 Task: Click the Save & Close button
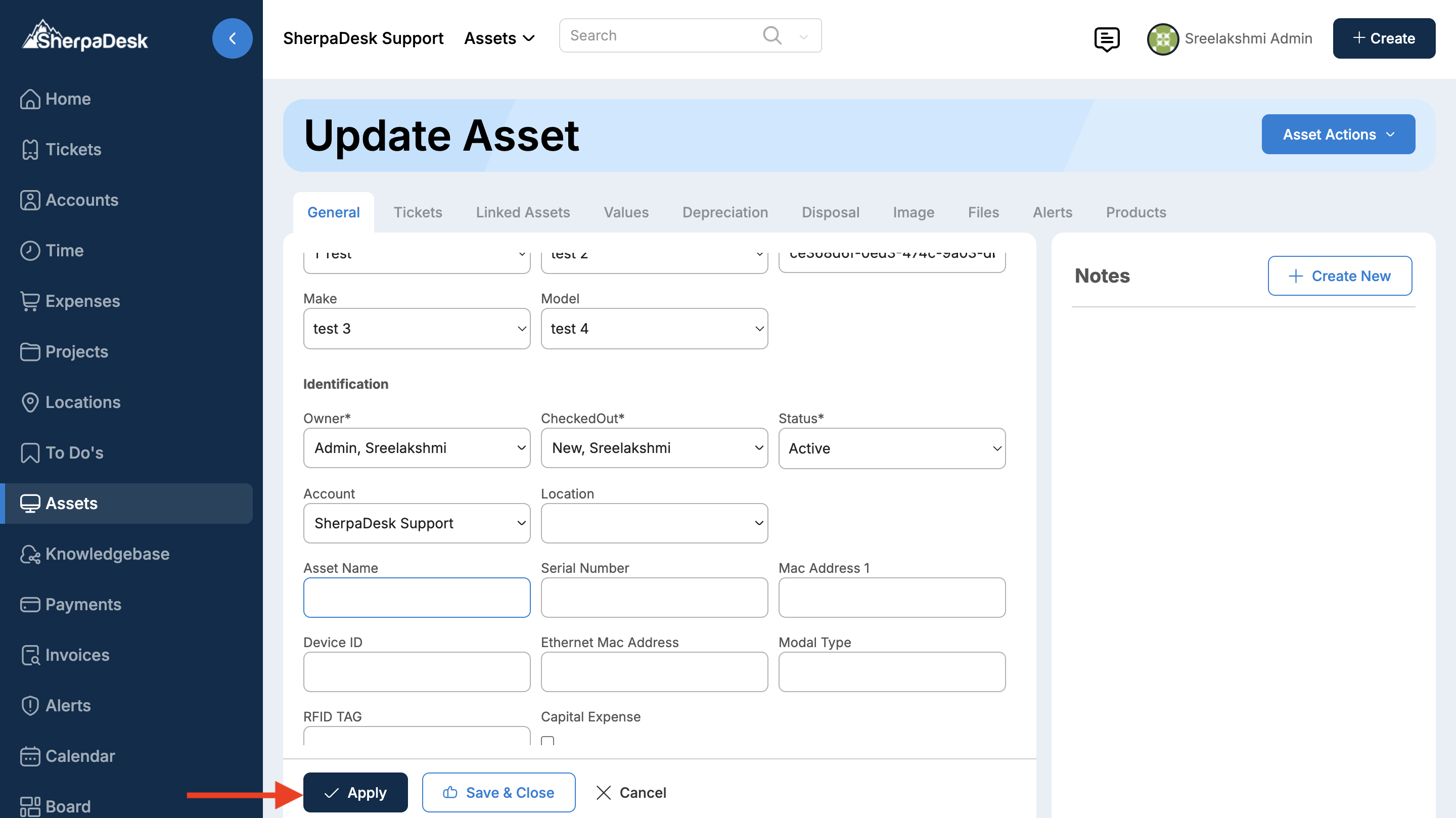click(x=498, y=792)
